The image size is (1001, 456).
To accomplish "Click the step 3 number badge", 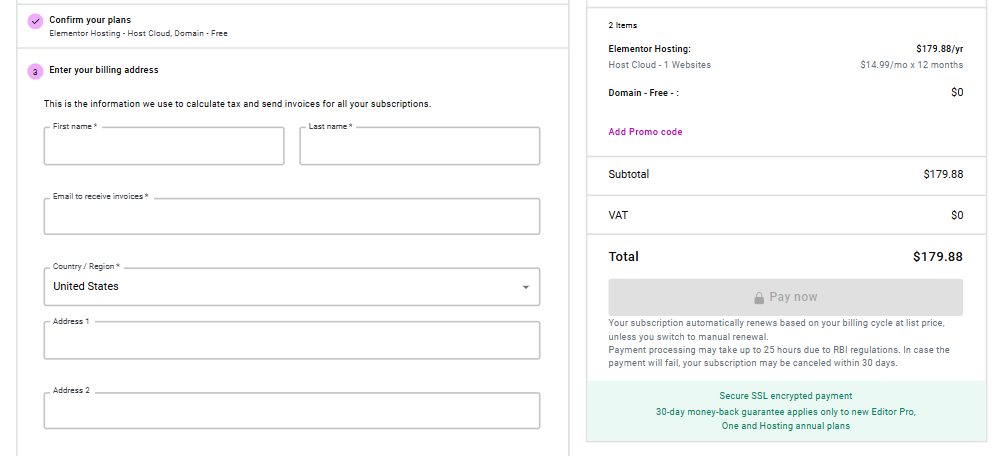I will [35, 72].
